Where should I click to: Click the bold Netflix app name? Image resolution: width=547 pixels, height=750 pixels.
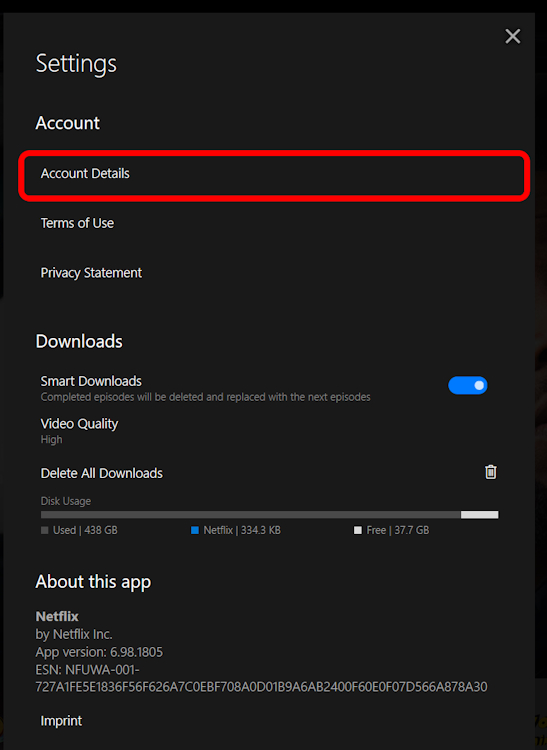pyautogui.click(x=57, y=617)
